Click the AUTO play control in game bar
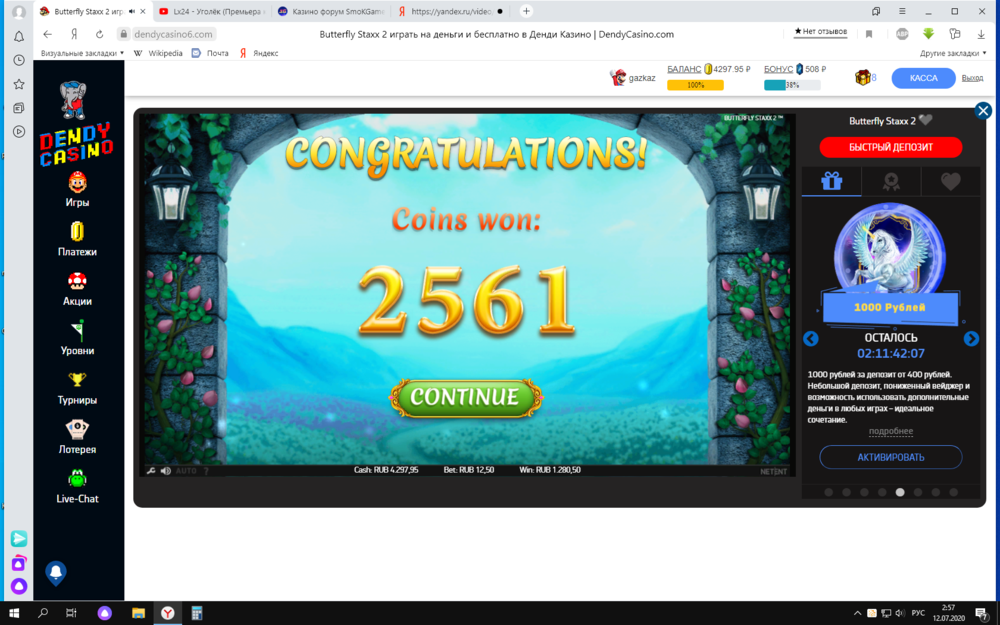Screen dimensions: 1000x625 [186, 471]
